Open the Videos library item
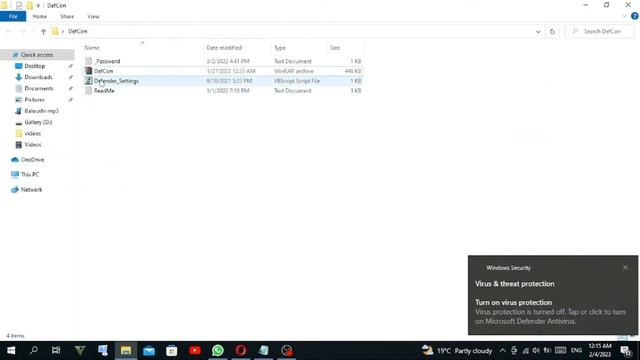Screen dimensions: 640x360 33,145
